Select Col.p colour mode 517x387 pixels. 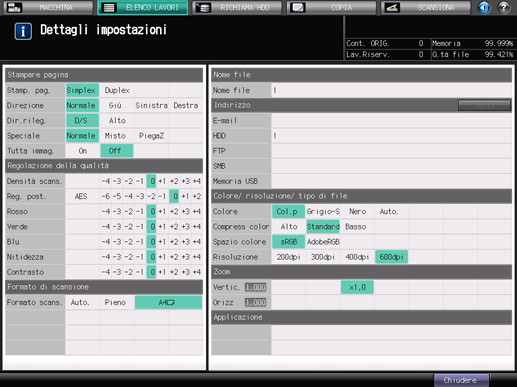pos(288,212)
